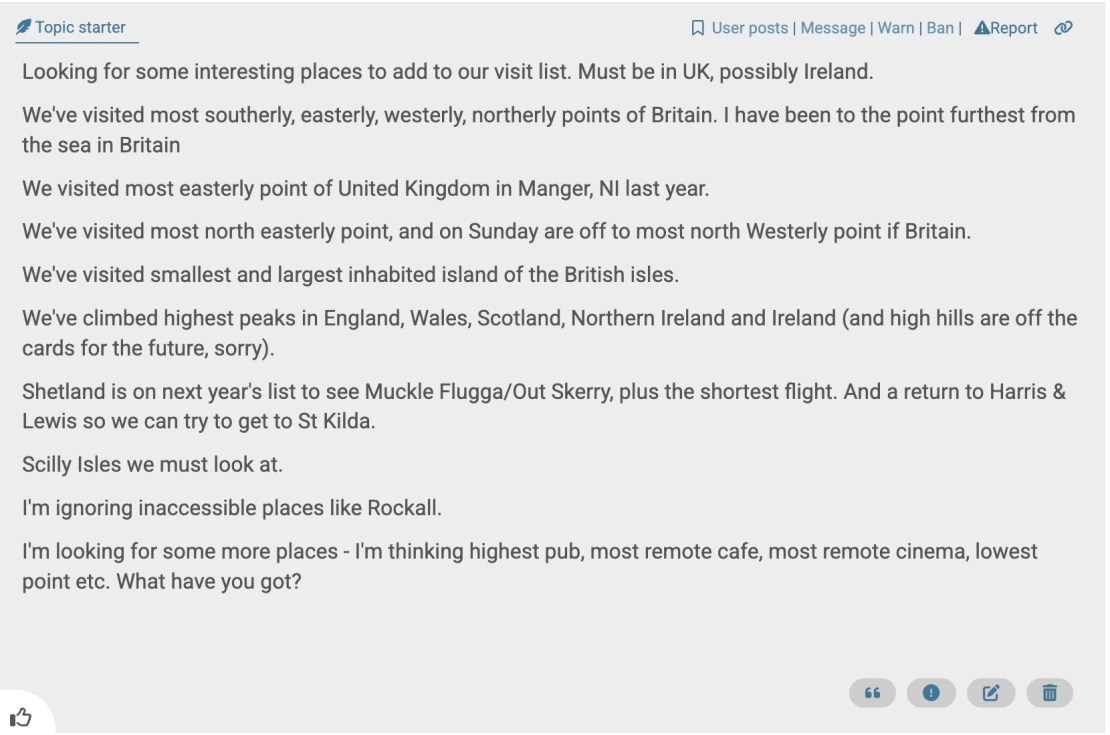This screenshot has width=1110, height=735.
Task: Click the Warn moderation link
Action: [x=895, y=28]
